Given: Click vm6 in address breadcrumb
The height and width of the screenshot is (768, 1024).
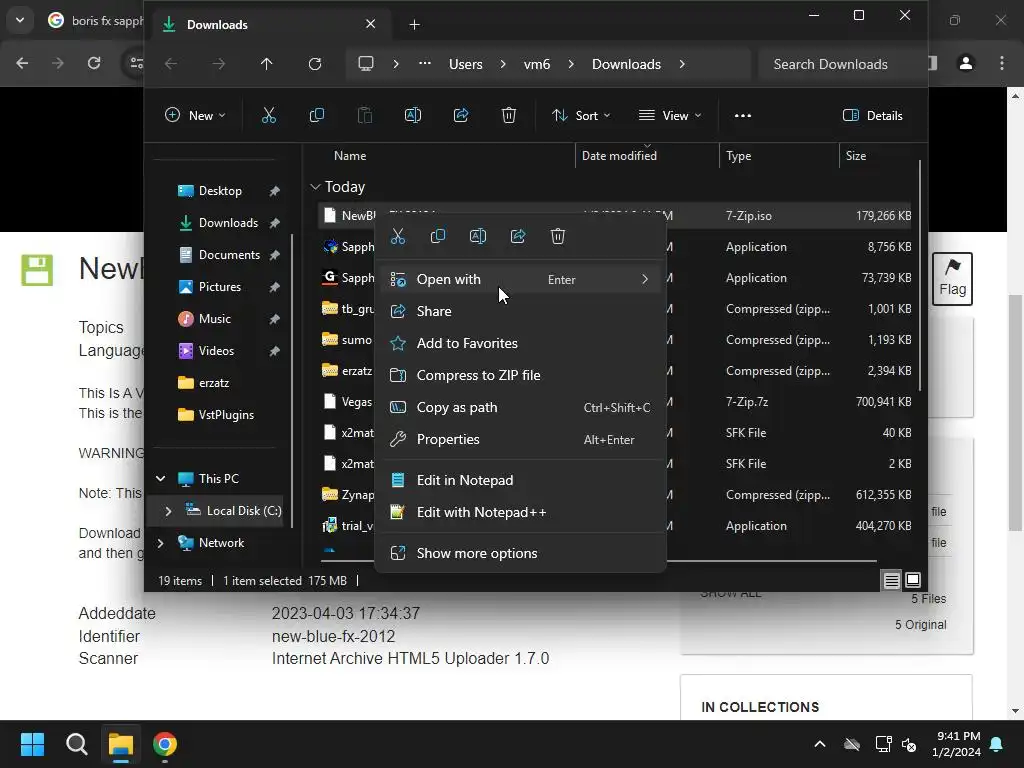Looking at the screenshot, I should (537, 64).
